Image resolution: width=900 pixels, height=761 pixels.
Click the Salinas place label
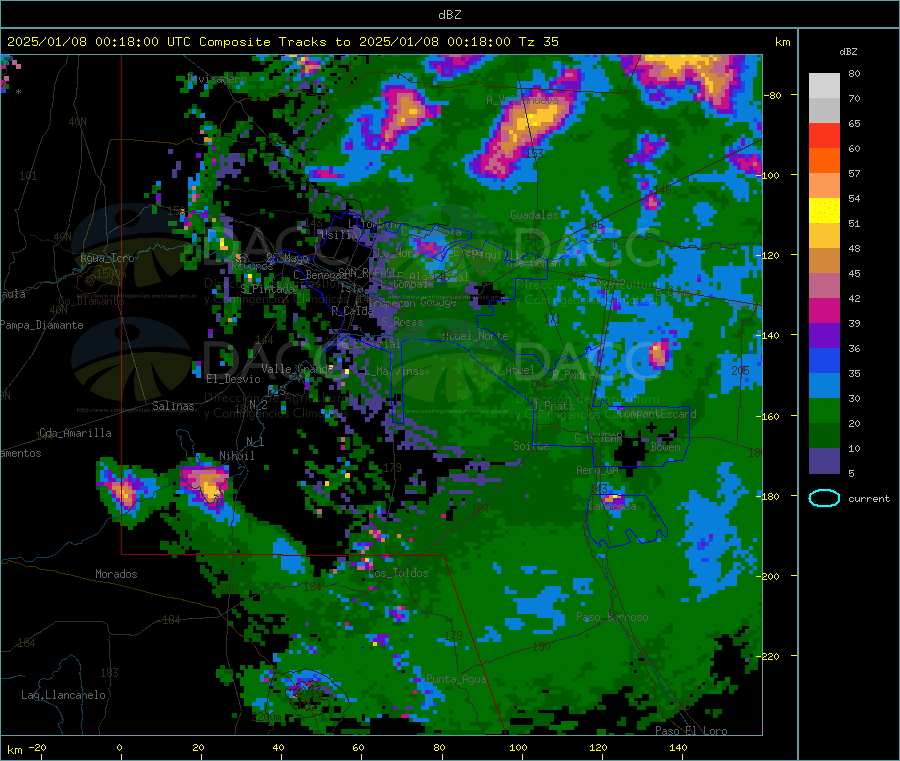[173, 406]
